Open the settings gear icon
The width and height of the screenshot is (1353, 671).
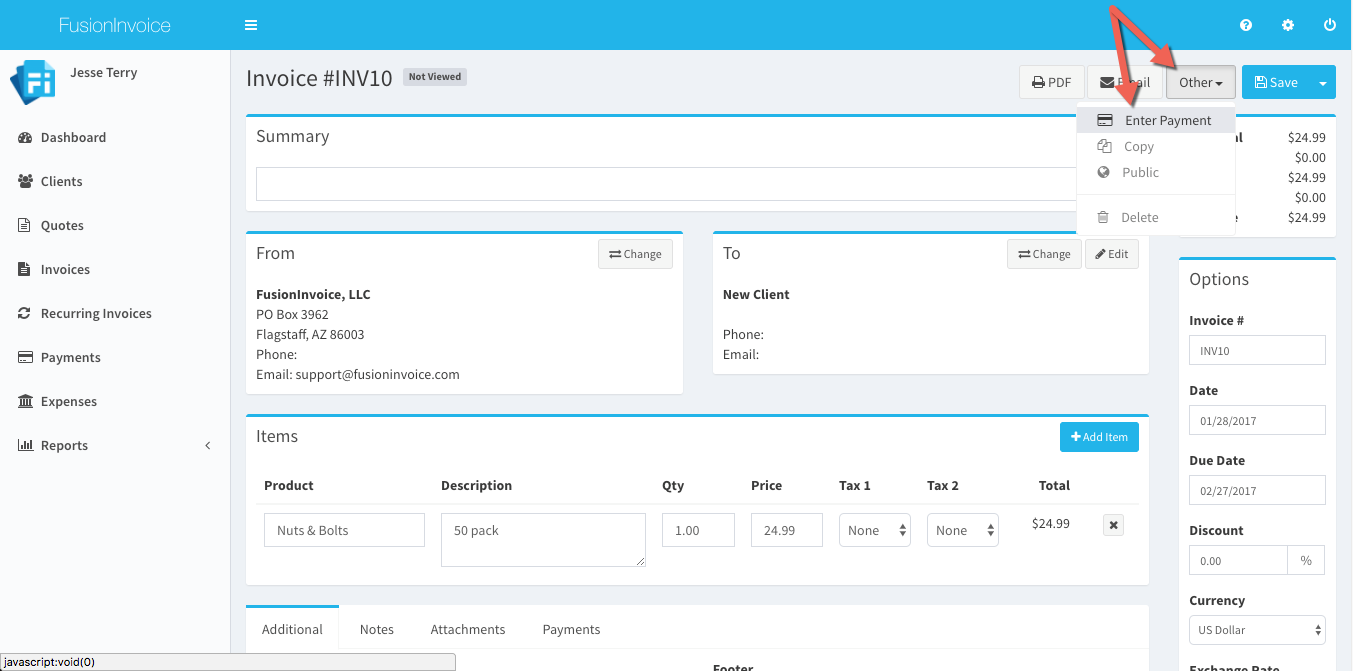tap(1288, 25)
